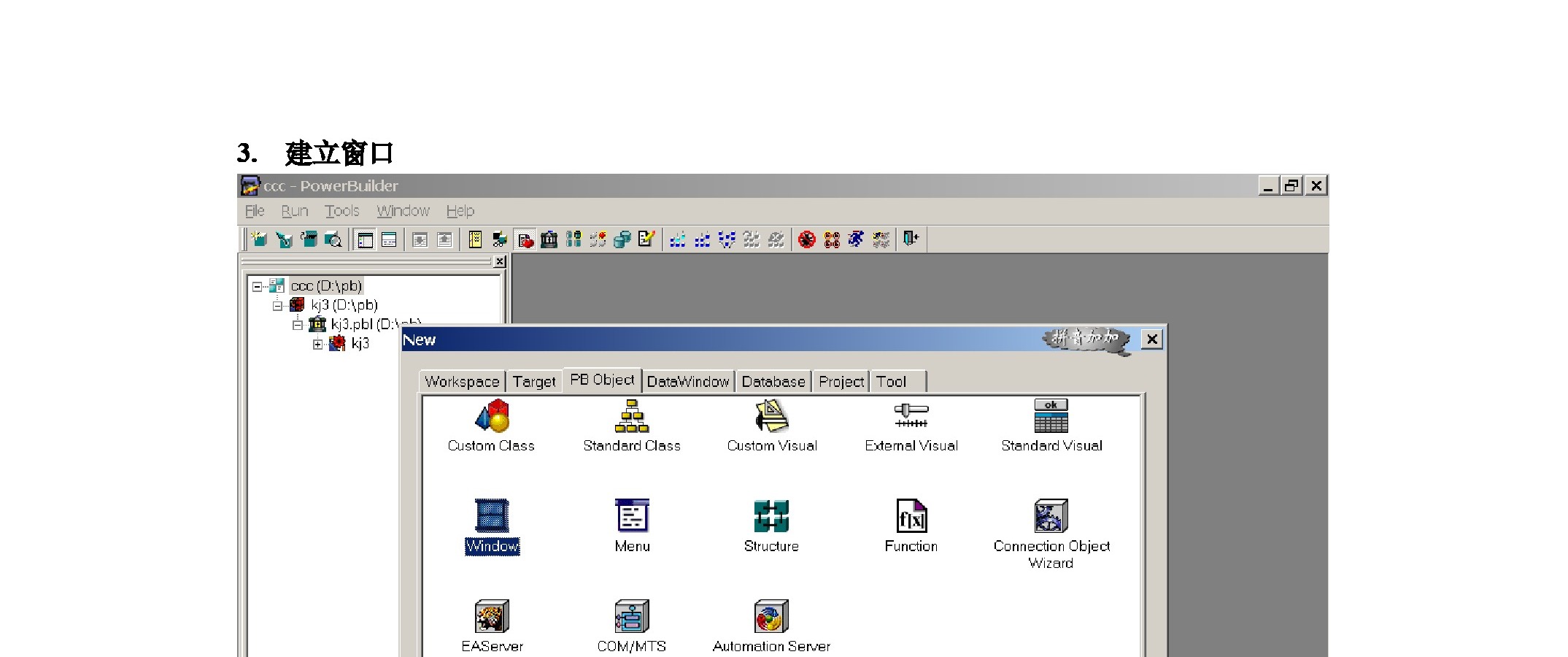Screen dimensions: 1568x657
Task: Open the Library painter icon
Action: pyautogui.click(x=549, y=239)
